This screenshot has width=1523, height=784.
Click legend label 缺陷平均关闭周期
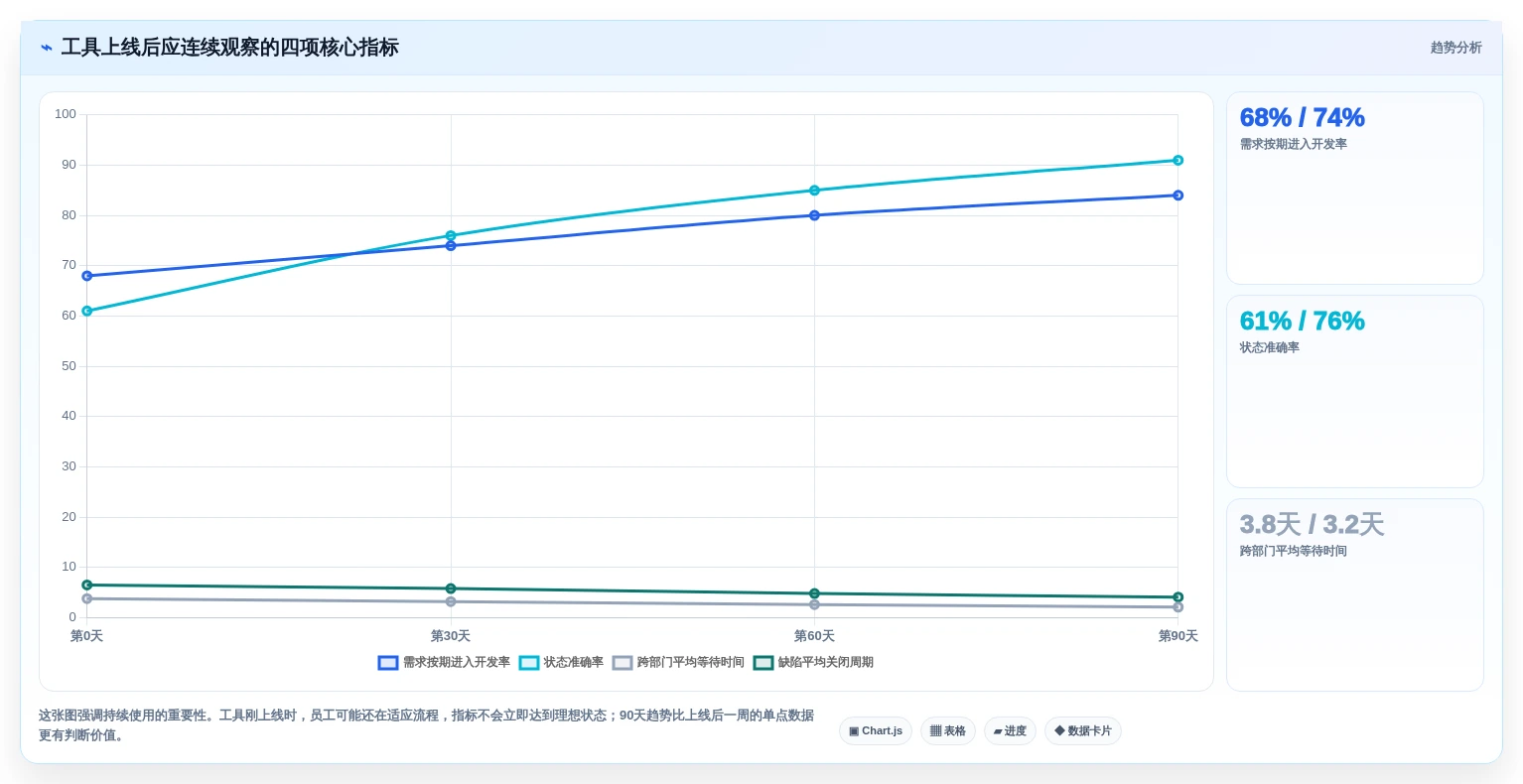[x=826, y=663]
